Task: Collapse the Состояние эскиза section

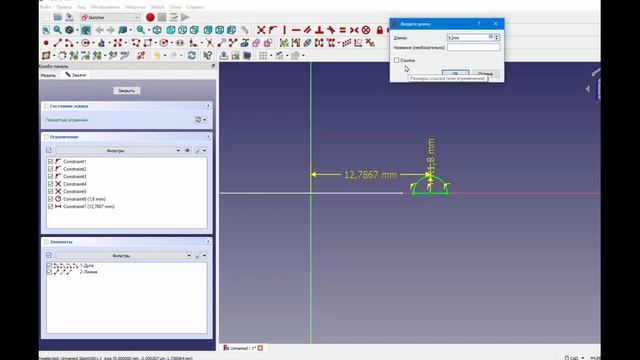Action: tap(208, 106)
